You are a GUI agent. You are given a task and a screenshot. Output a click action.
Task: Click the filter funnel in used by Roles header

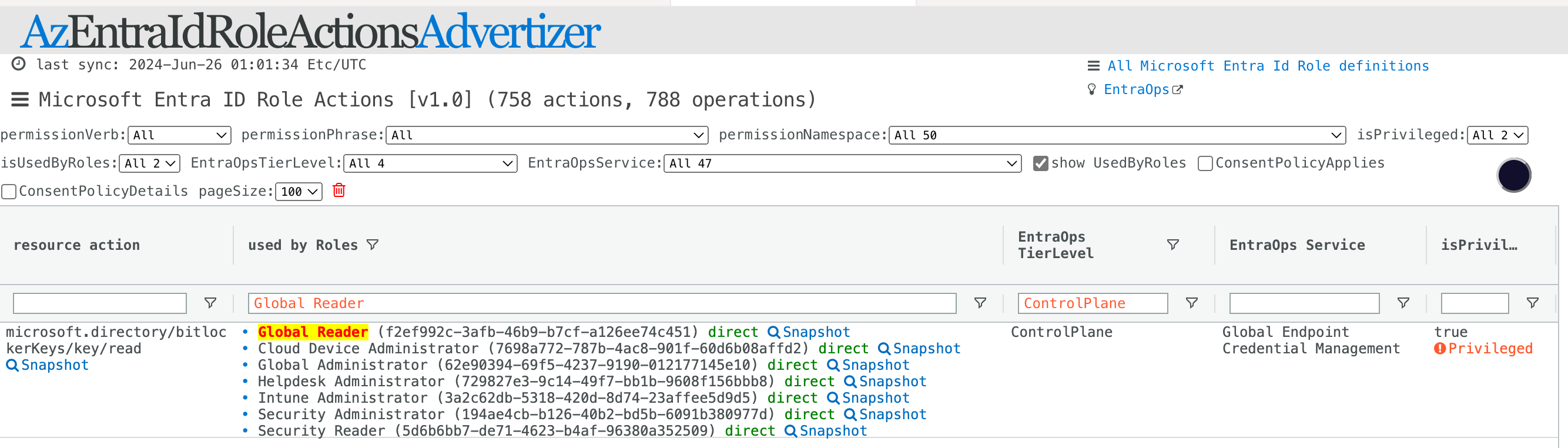373,245
